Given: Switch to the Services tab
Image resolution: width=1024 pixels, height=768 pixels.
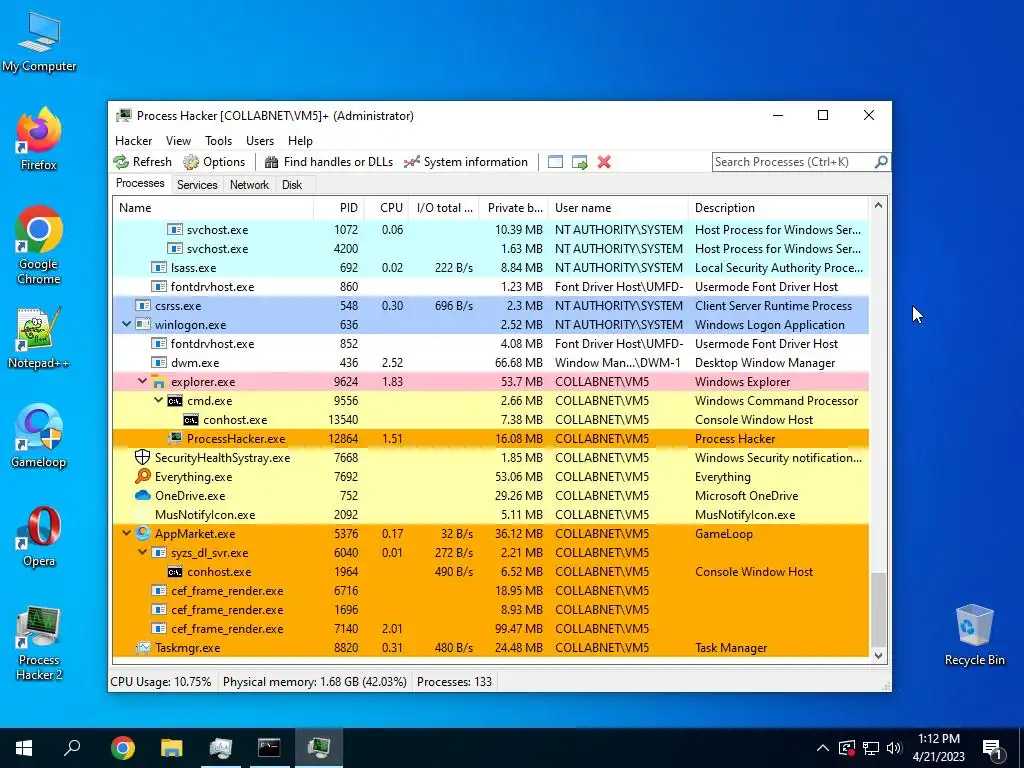Looking at the screenshot, I should [x=197, y=185].
